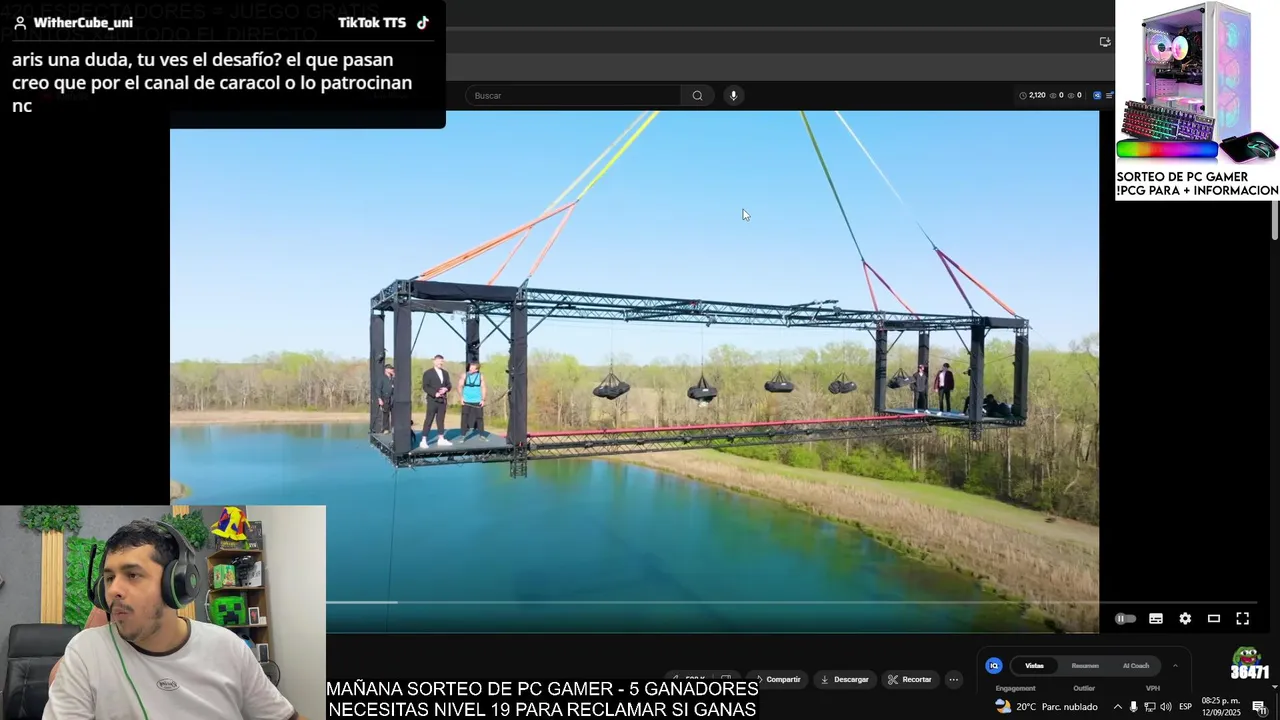Click the ESP language indicator
This screenshot has height=720, width=1280.
pos(1185,707)
